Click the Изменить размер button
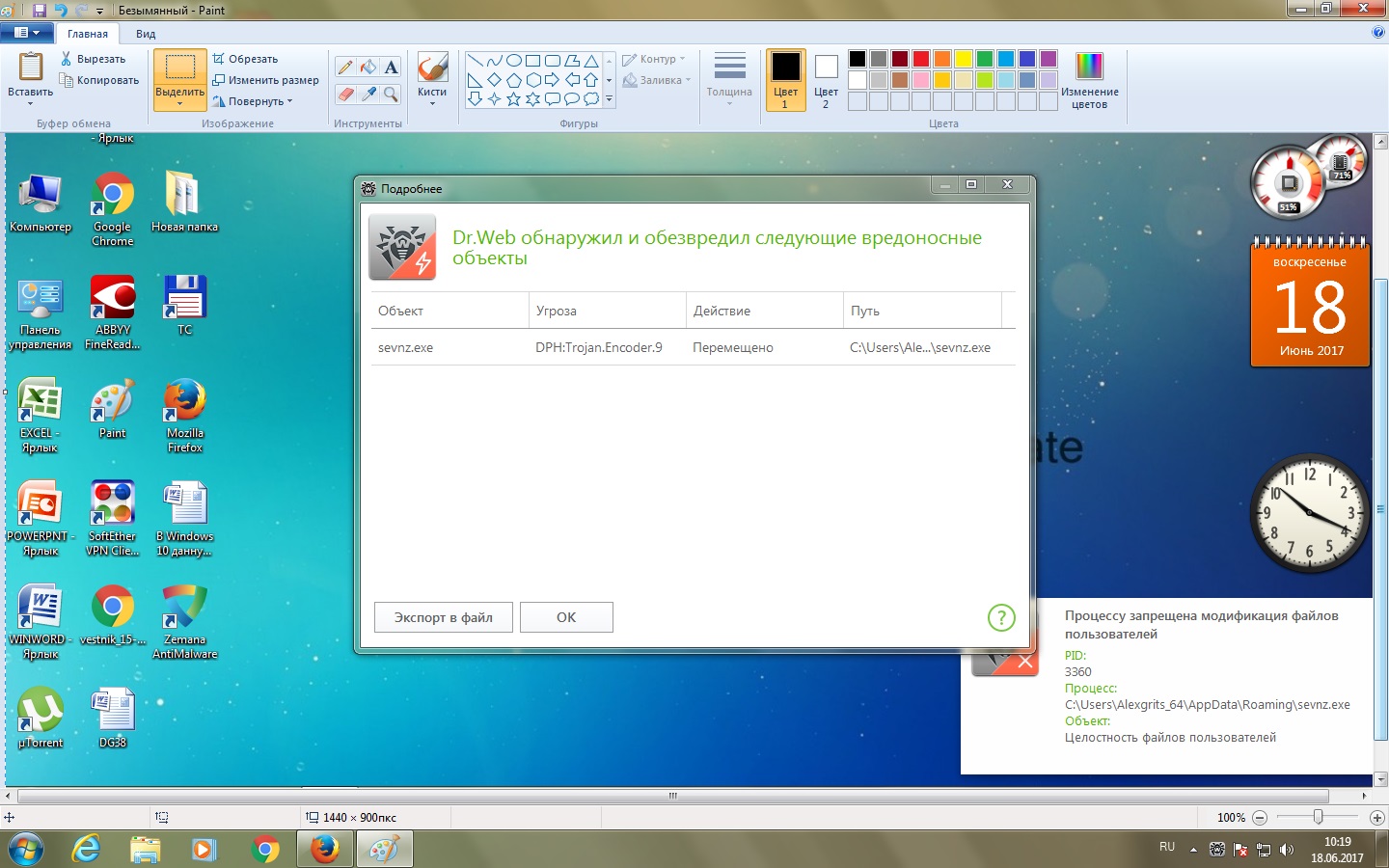 tap(266, 80)
